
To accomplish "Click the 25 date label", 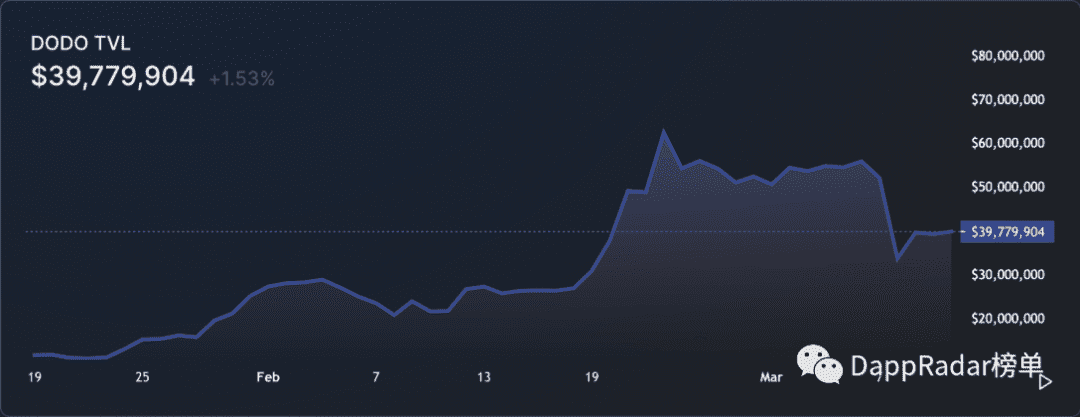I will tap(143, 377).
